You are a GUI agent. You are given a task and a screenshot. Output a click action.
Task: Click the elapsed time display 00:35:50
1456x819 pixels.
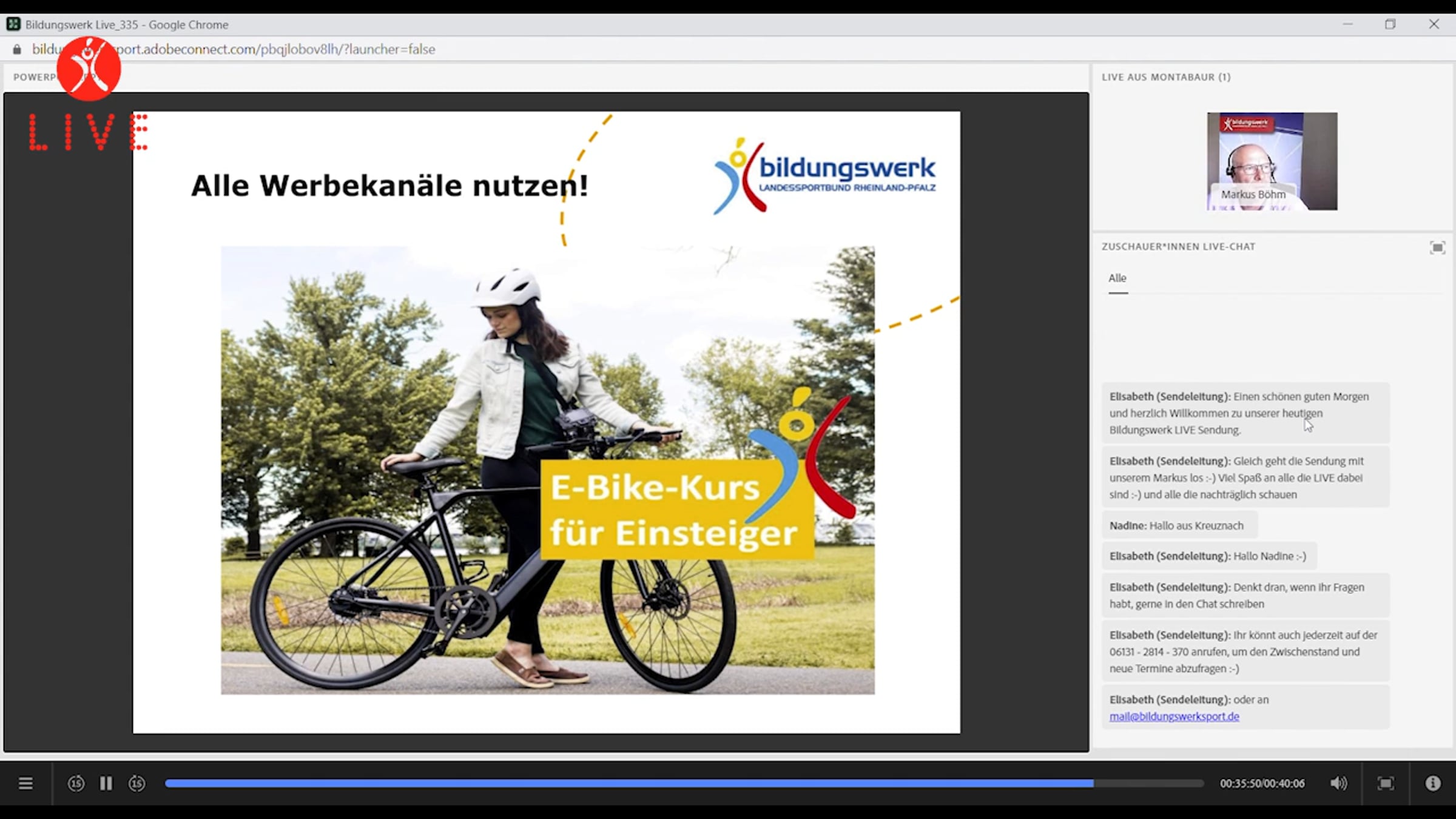point(1240,783)
